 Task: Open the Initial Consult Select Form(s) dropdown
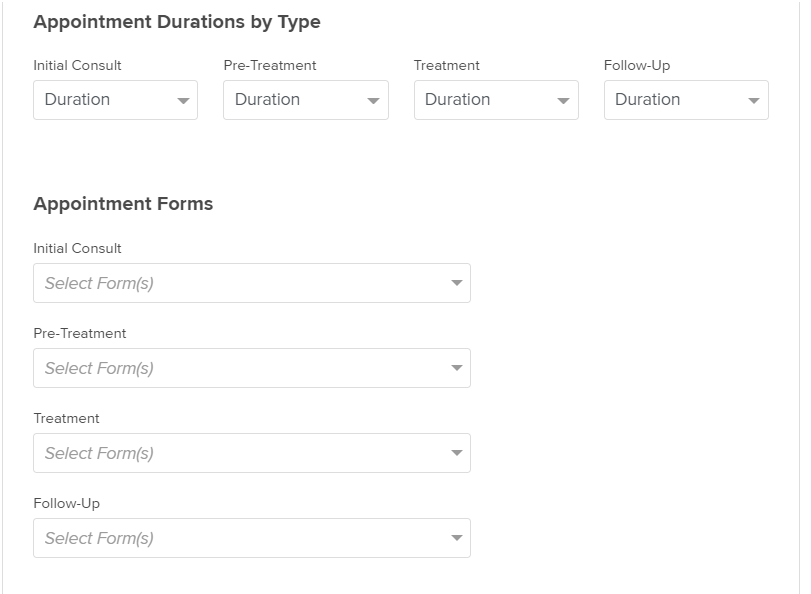point(252,283)
